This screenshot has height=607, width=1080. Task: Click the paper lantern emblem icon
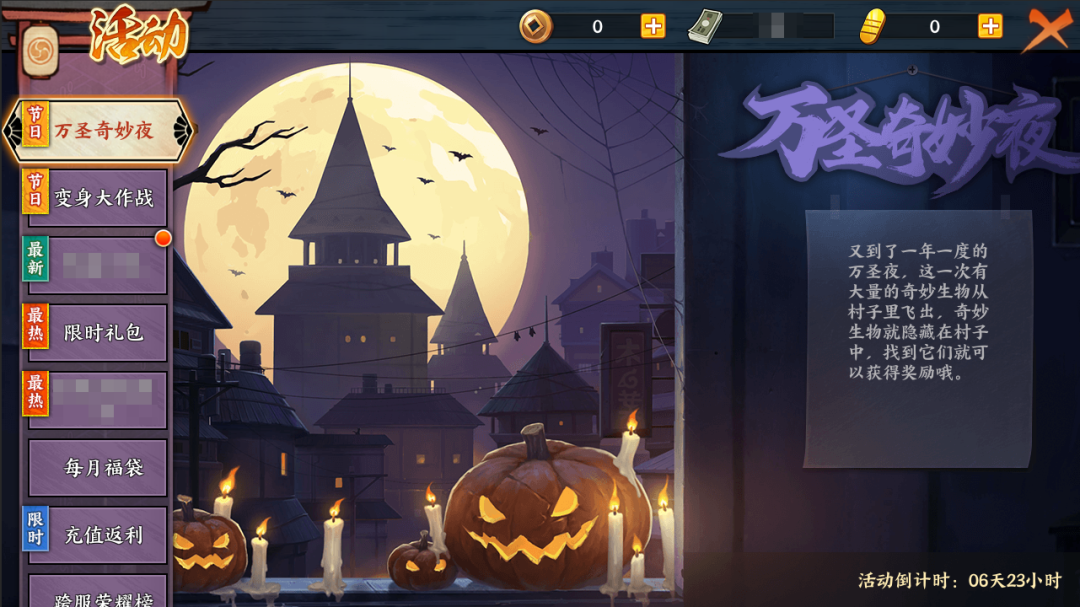40,50
